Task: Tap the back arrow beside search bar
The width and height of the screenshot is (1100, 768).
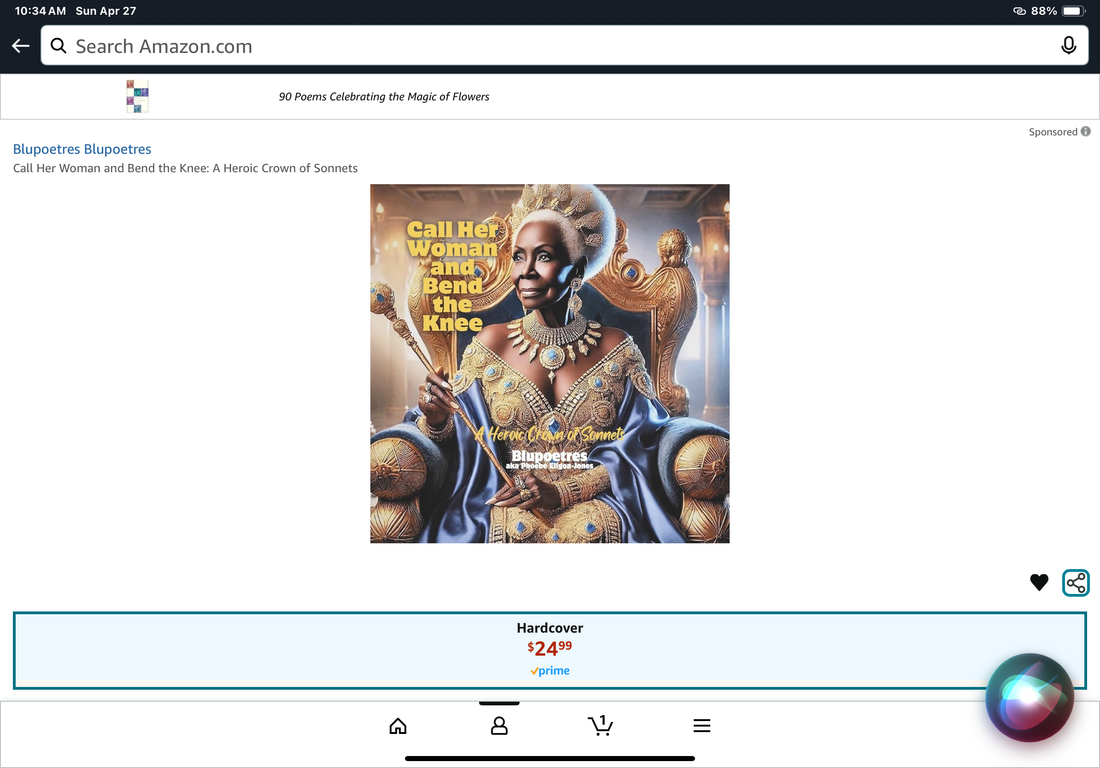Action: pos(20,46)
